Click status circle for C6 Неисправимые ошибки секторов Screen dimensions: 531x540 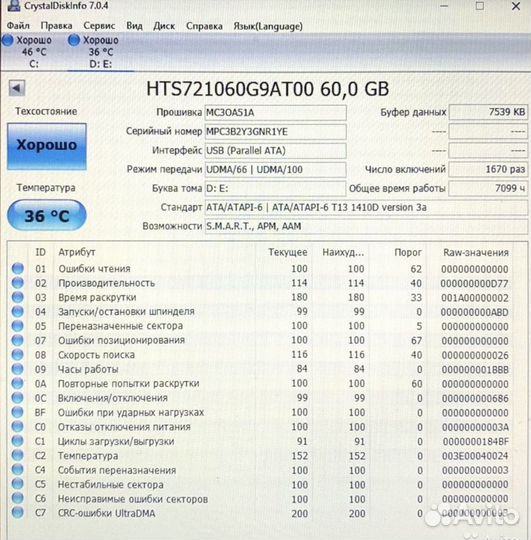(18, 498)
